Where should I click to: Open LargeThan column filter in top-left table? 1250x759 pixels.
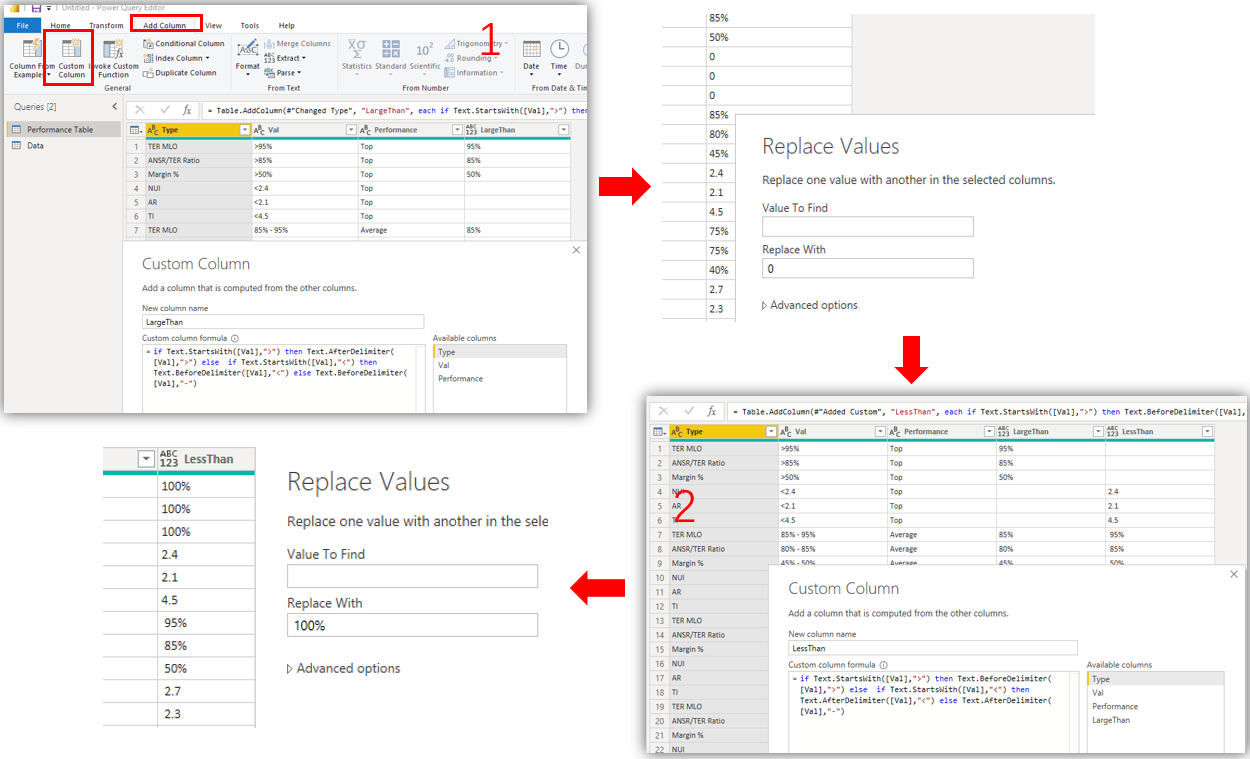(x=563, y=130)
